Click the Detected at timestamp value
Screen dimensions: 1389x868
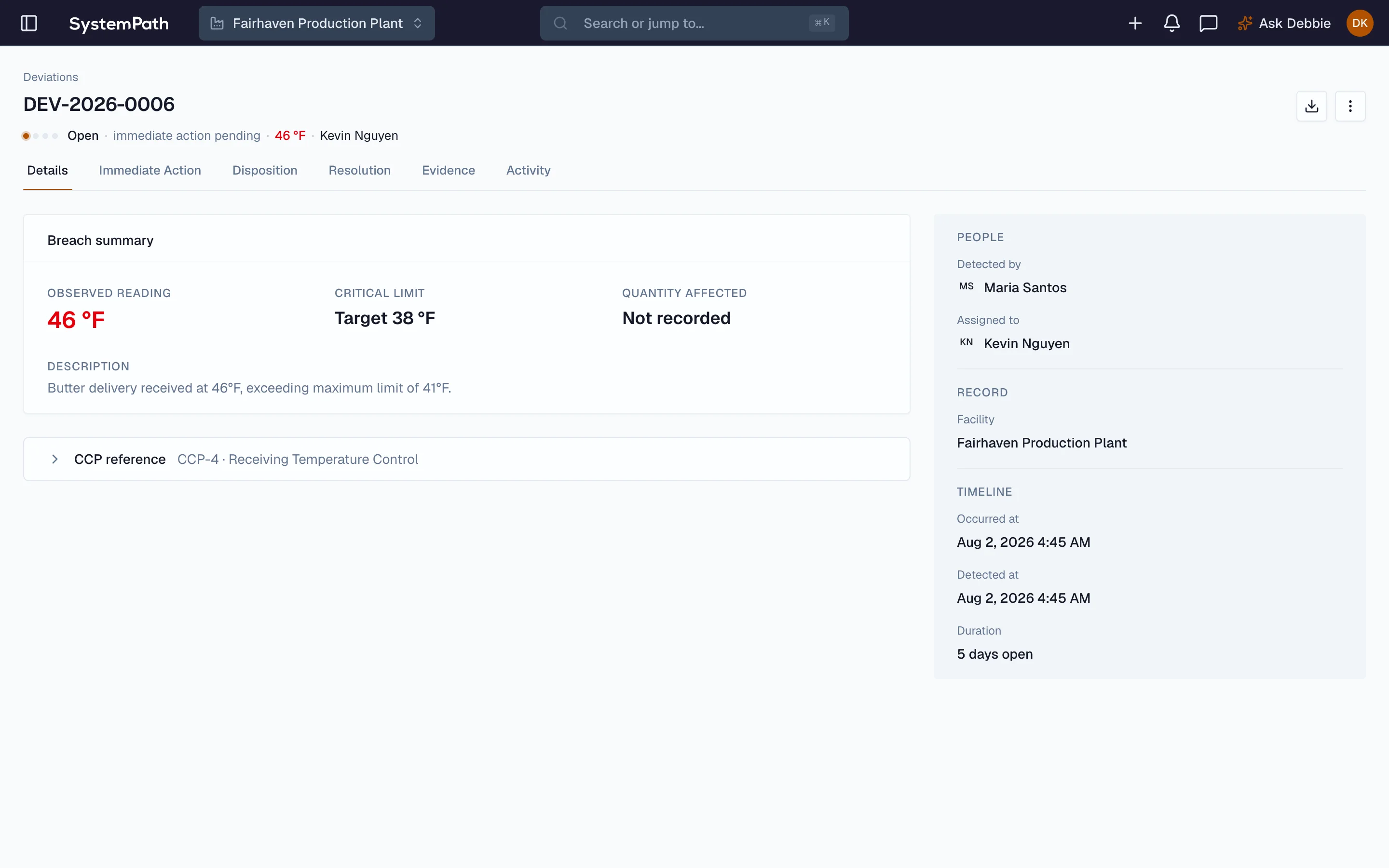click(1023, 598)
